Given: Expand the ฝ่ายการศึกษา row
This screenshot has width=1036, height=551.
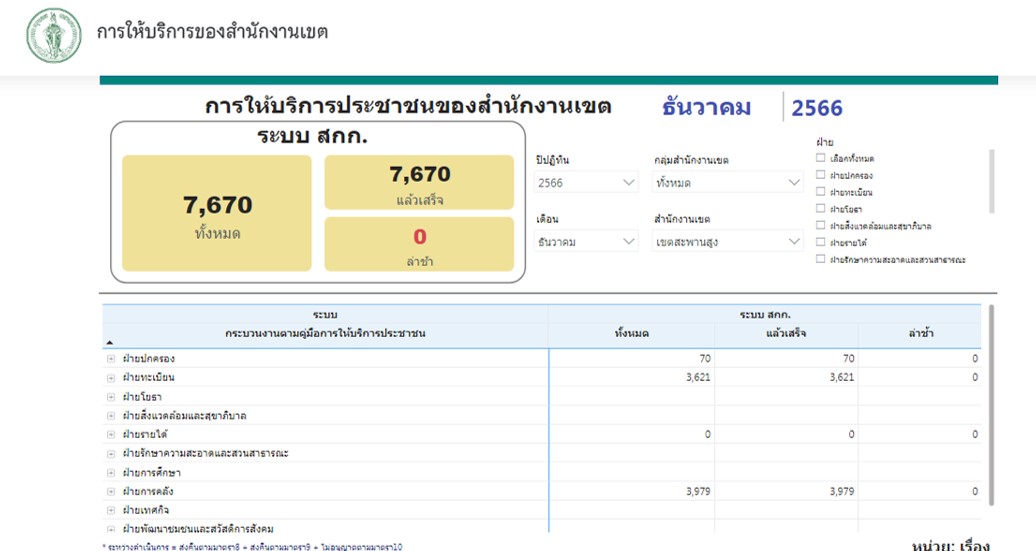Looking at the screenshot, I should pyautogui.click(x=111, y=472).
